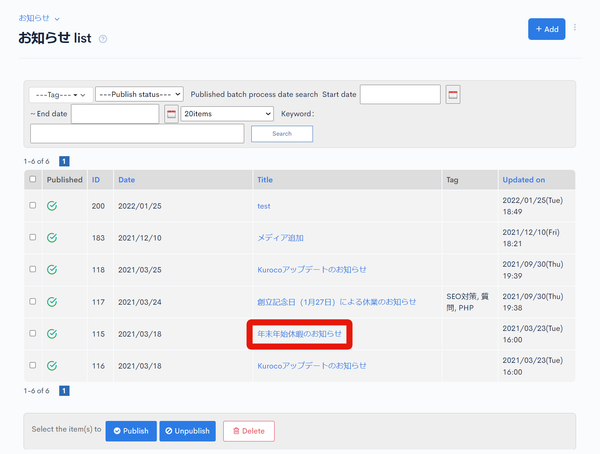Open the 20items per-page dropdown

point(227,114)
